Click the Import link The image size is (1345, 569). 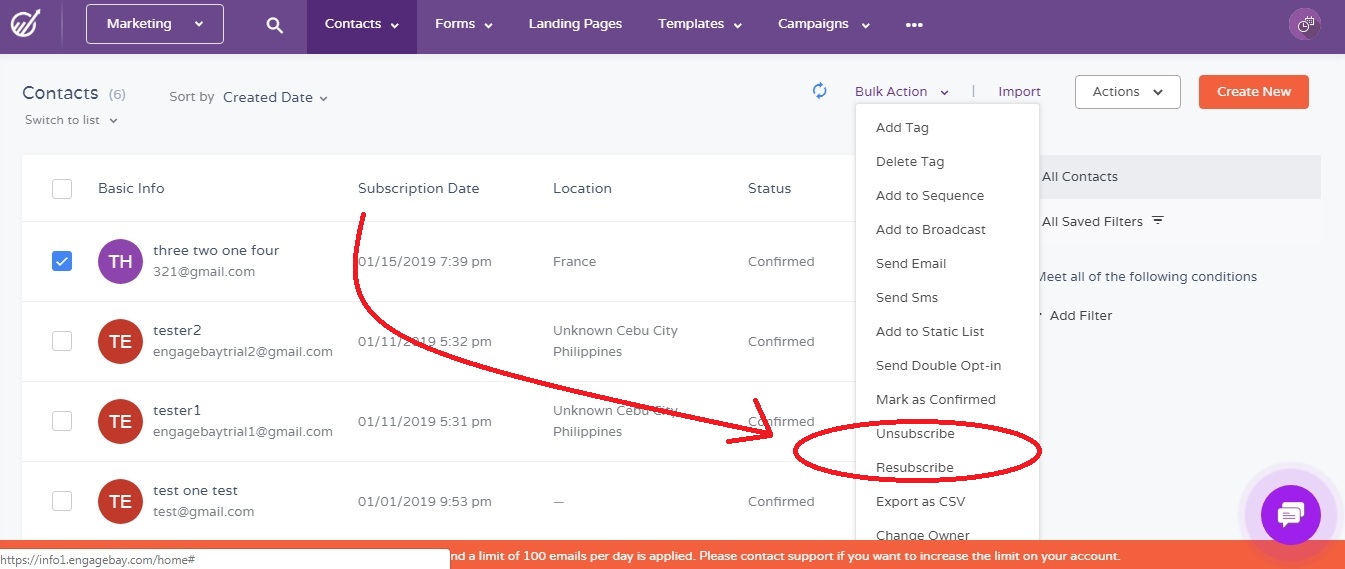[x=1019, y=91]
